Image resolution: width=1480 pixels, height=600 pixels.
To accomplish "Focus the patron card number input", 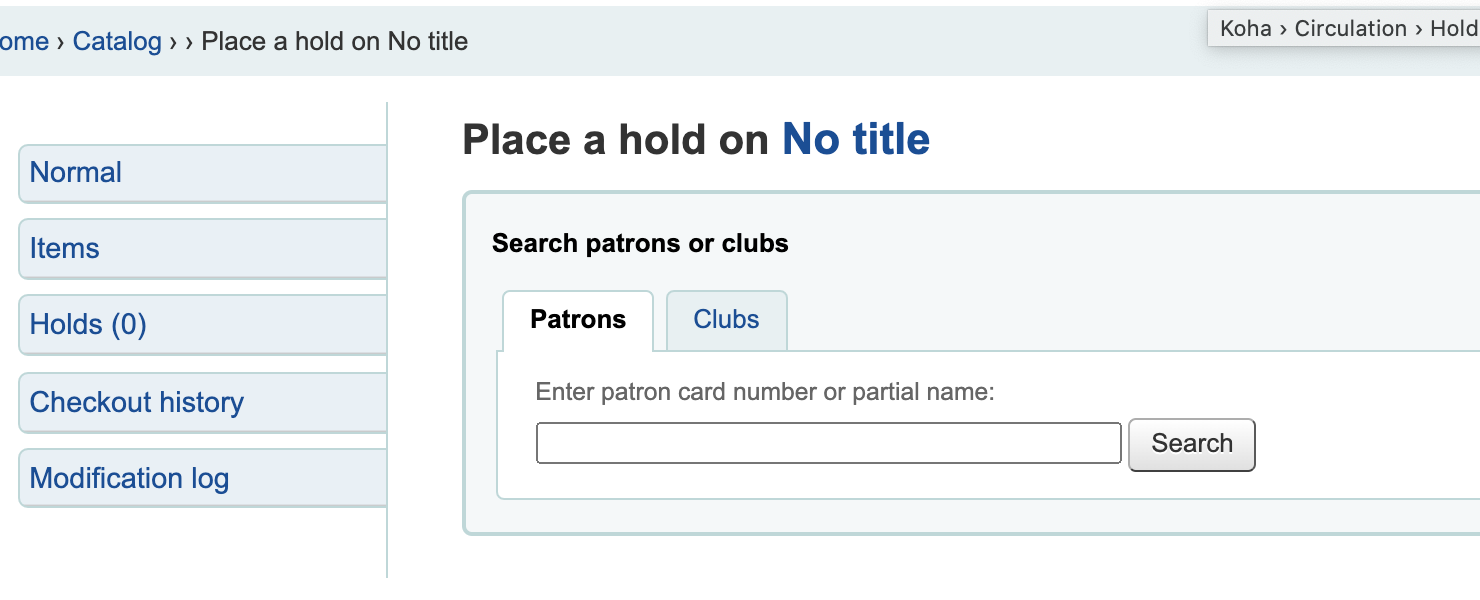I will pos(828,443).
